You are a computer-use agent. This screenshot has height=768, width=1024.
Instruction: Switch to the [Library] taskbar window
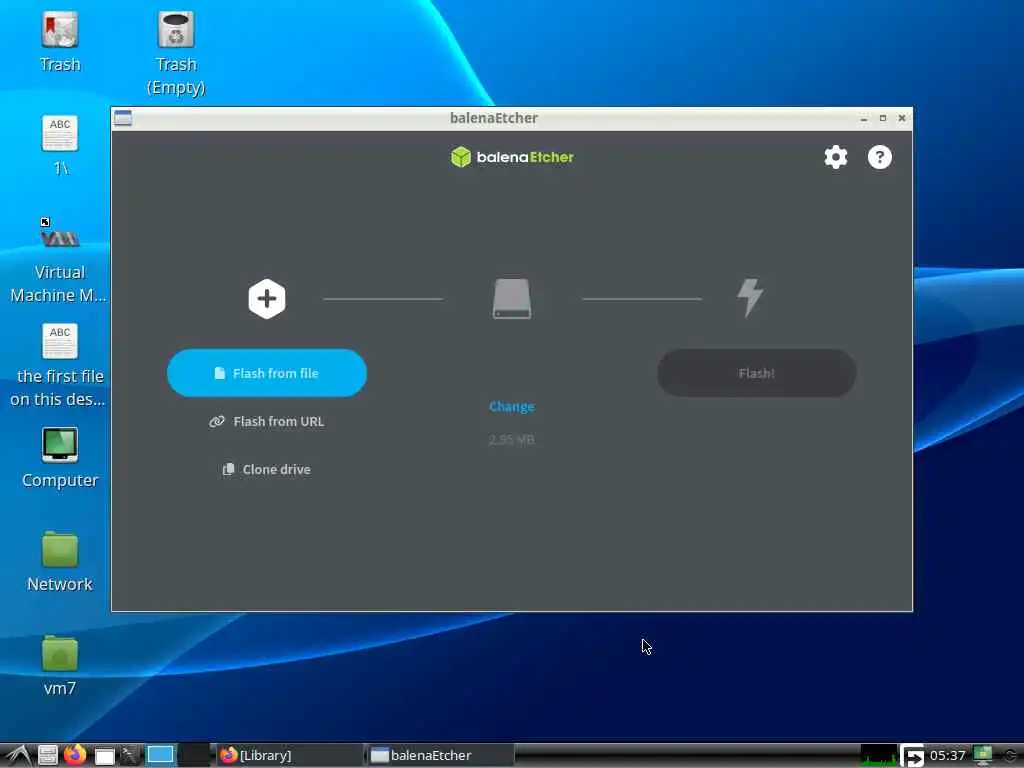pos(291,756)
